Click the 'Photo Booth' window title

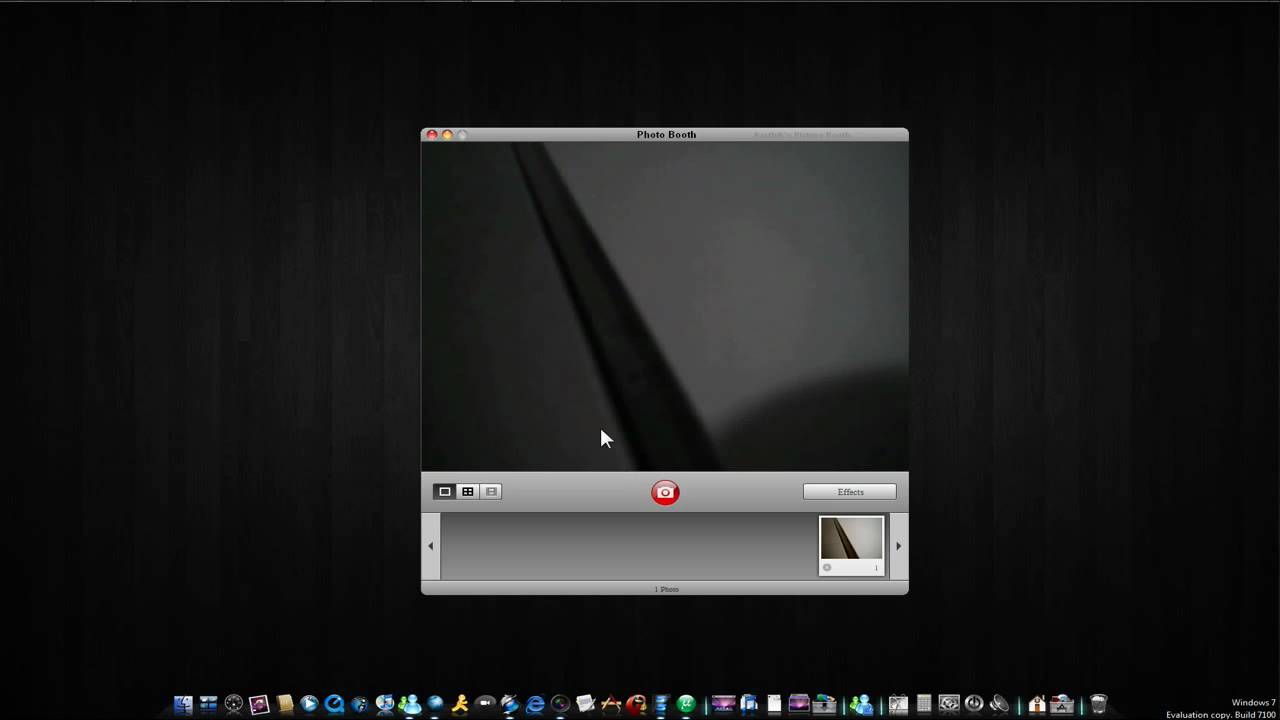coord(666,134)
